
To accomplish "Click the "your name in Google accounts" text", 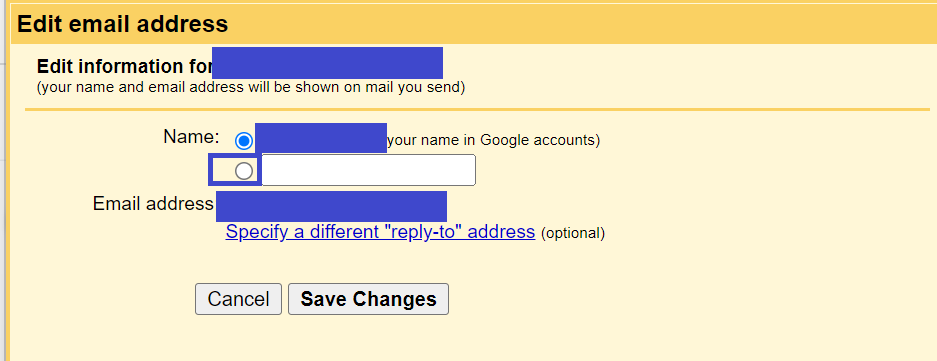I will coord(494,140).
